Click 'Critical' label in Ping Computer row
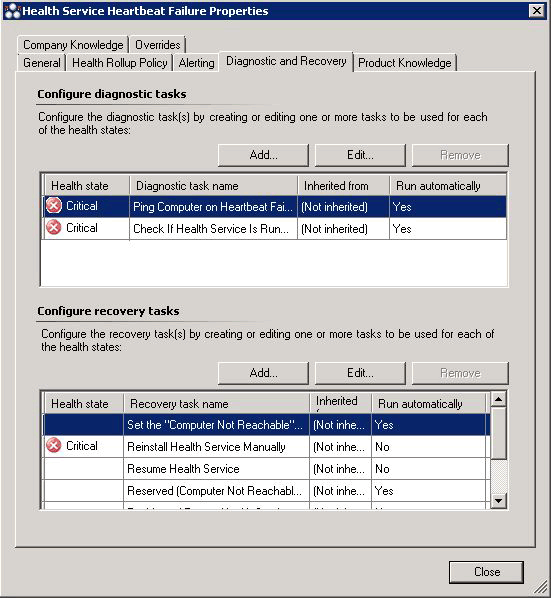This screenshot has width=551, height=598. [x=82, y=206]
